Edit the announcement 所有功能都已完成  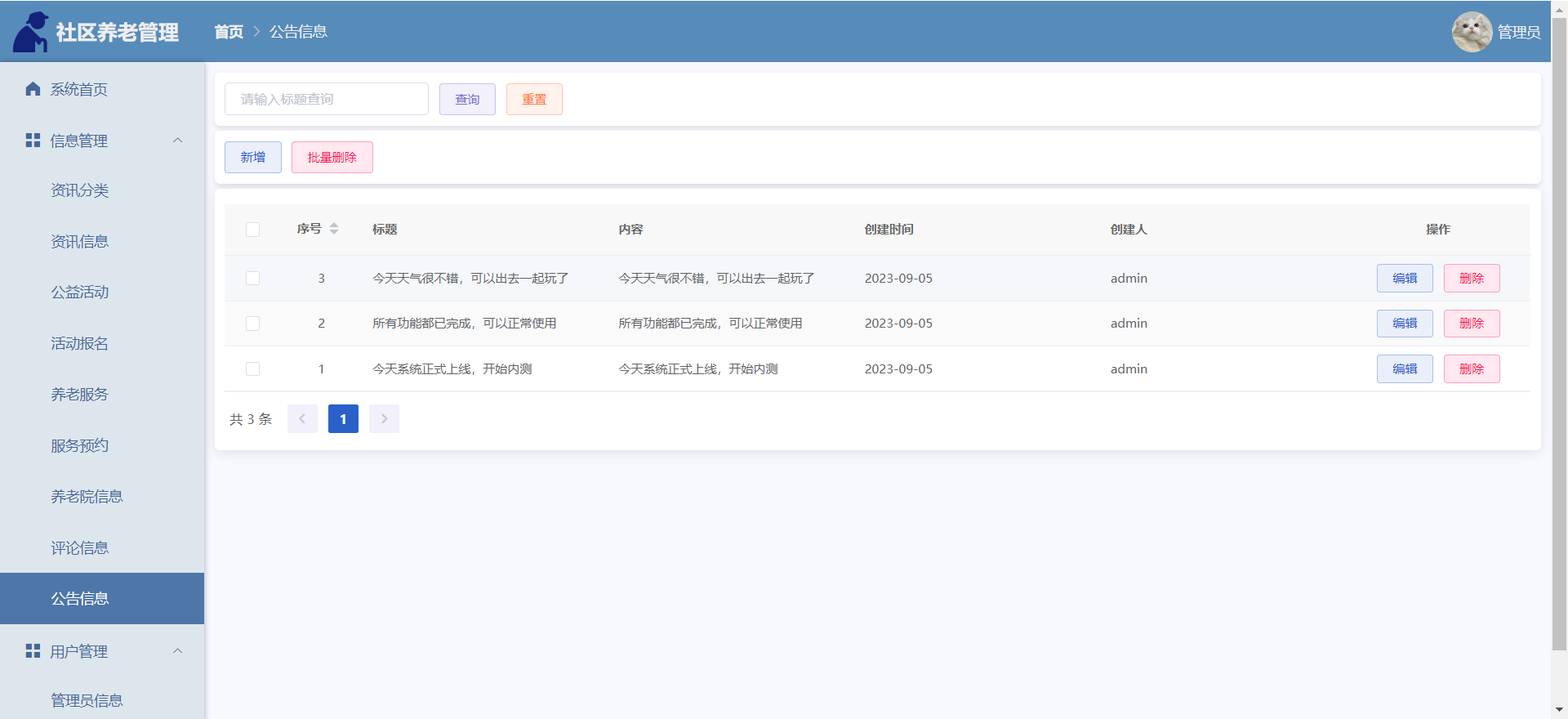click(1405, 324)
